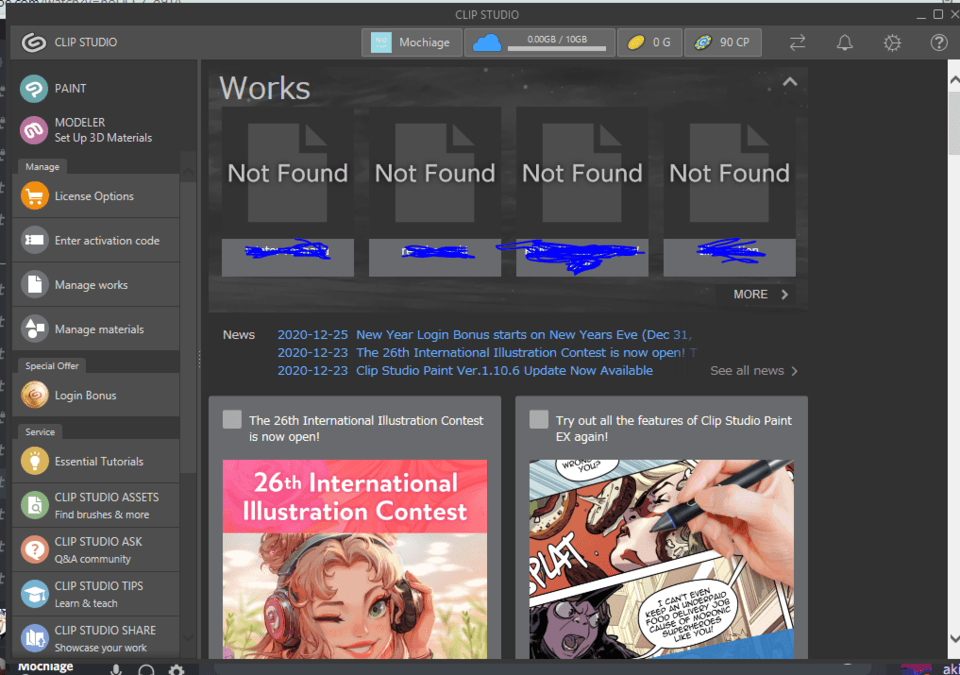Open the Ver.1.10.6 Update news link
The image size is (960, 675).
504,371
